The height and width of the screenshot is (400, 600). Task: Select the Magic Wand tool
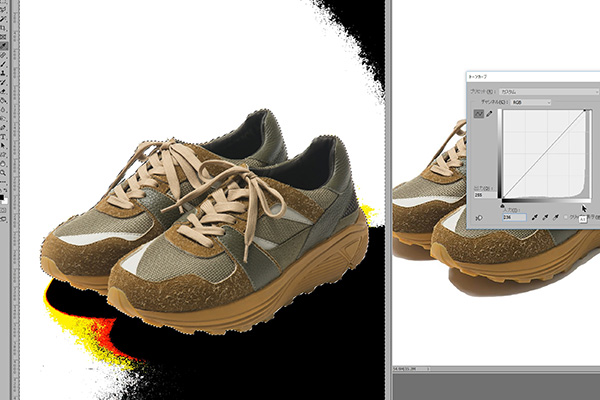click(3, 18)
